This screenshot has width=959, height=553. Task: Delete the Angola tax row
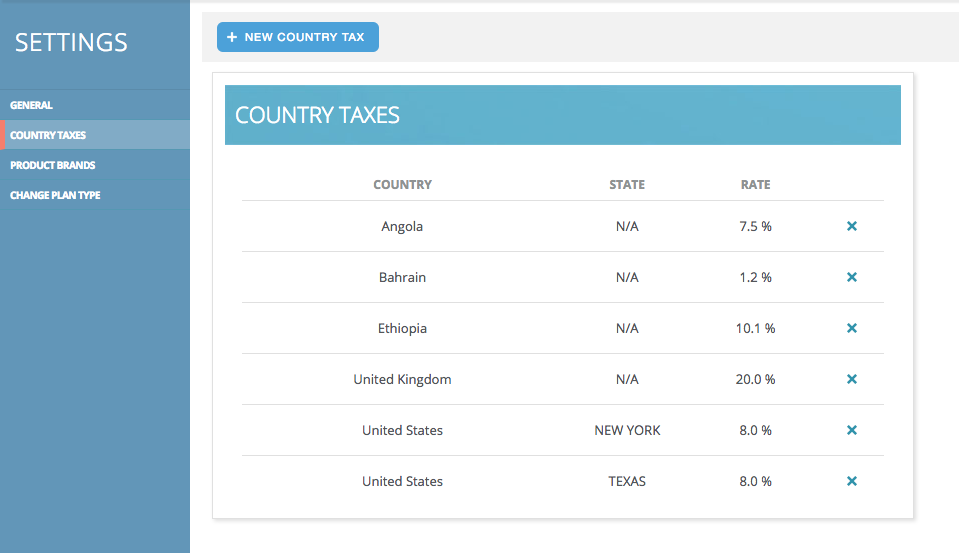[851, 226]
